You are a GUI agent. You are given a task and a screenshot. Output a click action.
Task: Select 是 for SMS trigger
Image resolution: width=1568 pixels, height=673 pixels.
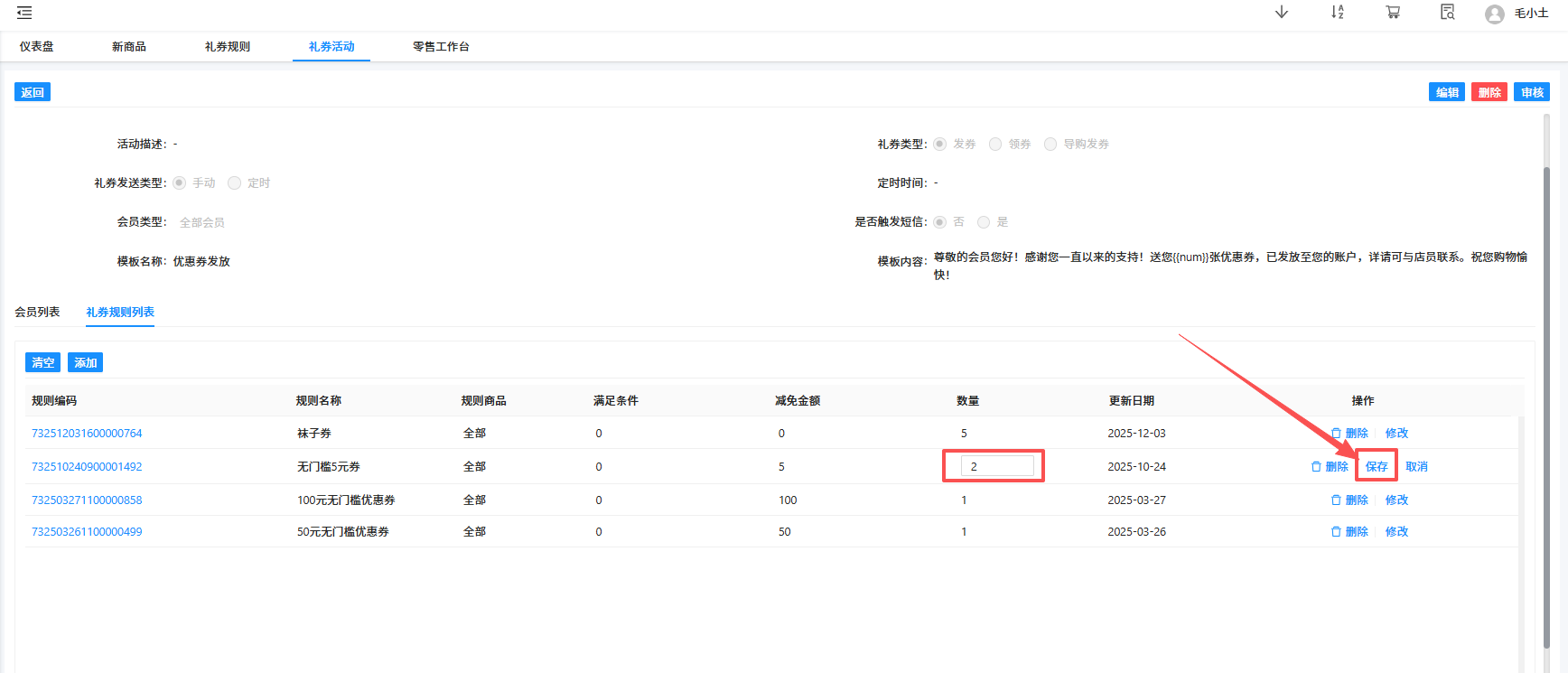(984, 221)
